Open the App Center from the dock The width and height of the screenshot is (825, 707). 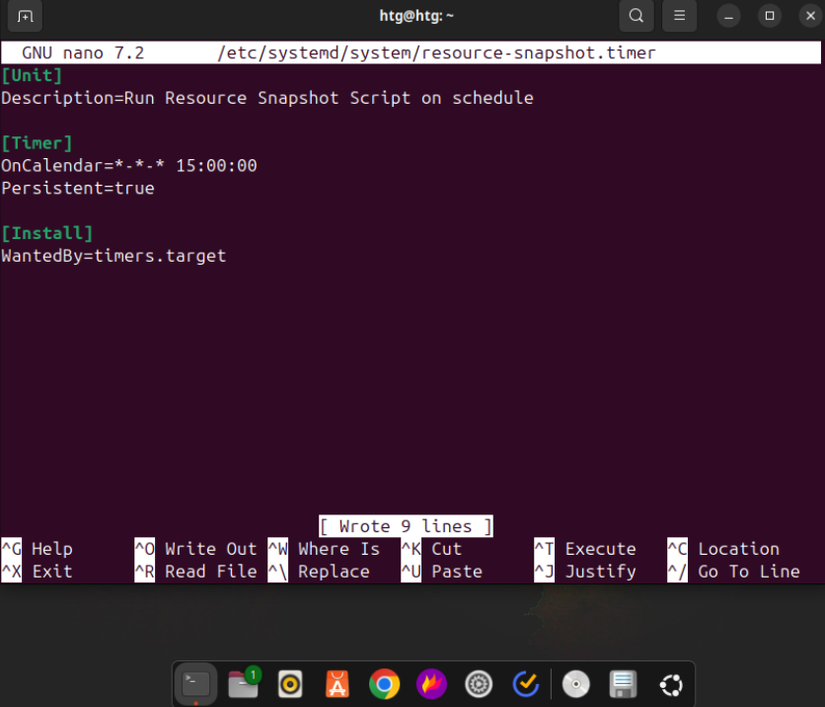[337, 684]
